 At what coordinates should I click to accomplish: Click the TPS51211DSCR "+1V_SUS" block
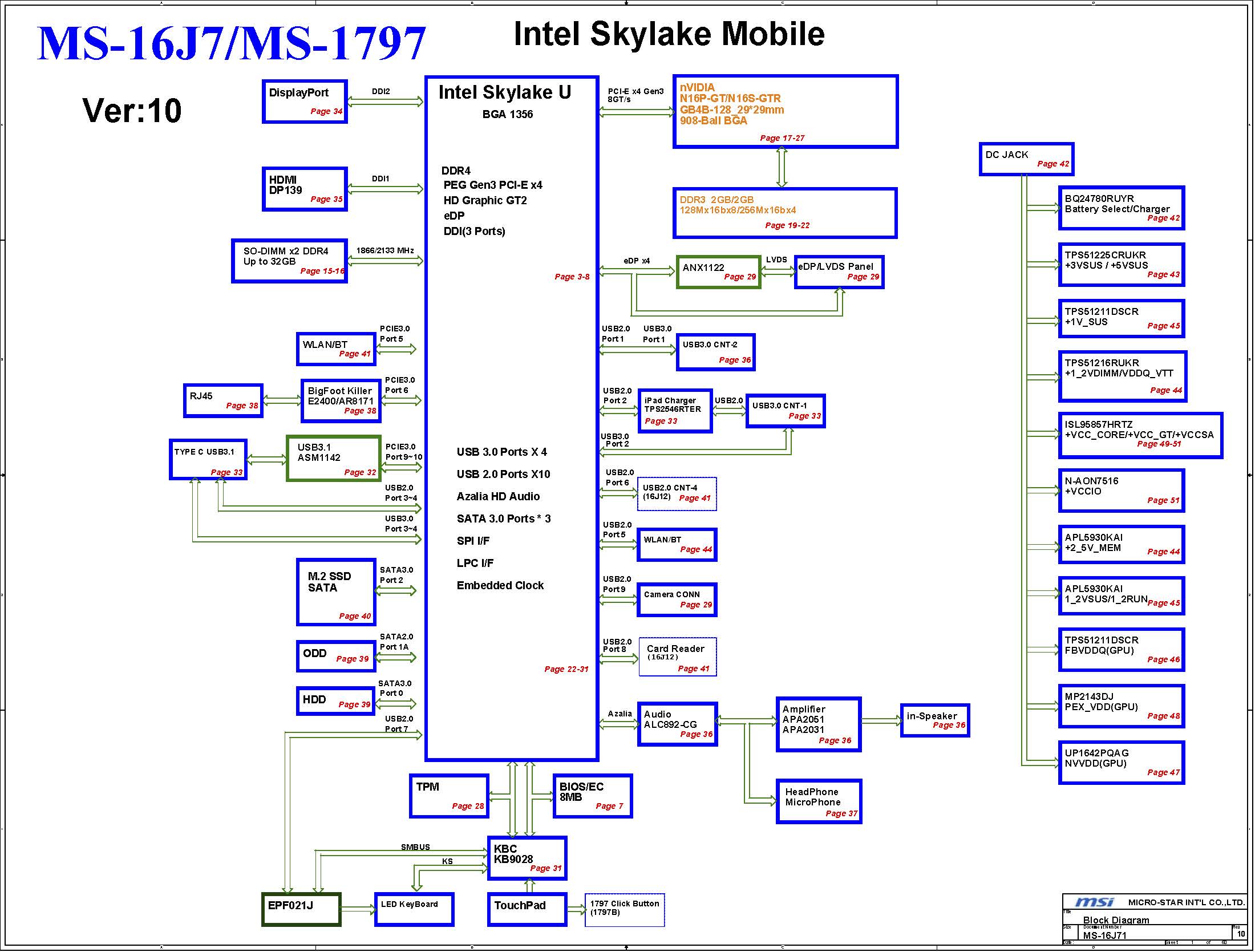coord(1122,319)
